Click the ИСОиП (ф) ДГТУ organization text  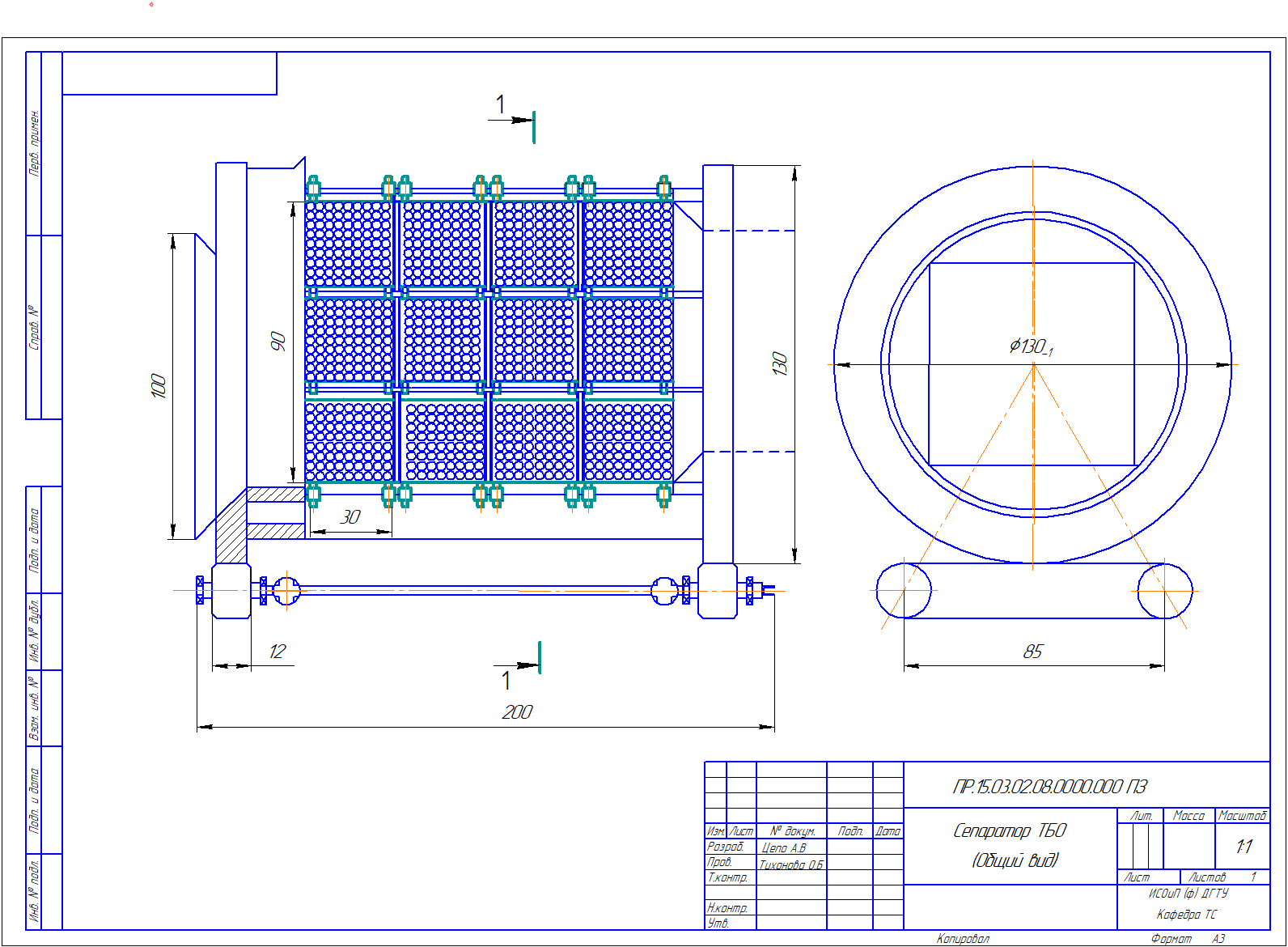[x=1188, y=894]
